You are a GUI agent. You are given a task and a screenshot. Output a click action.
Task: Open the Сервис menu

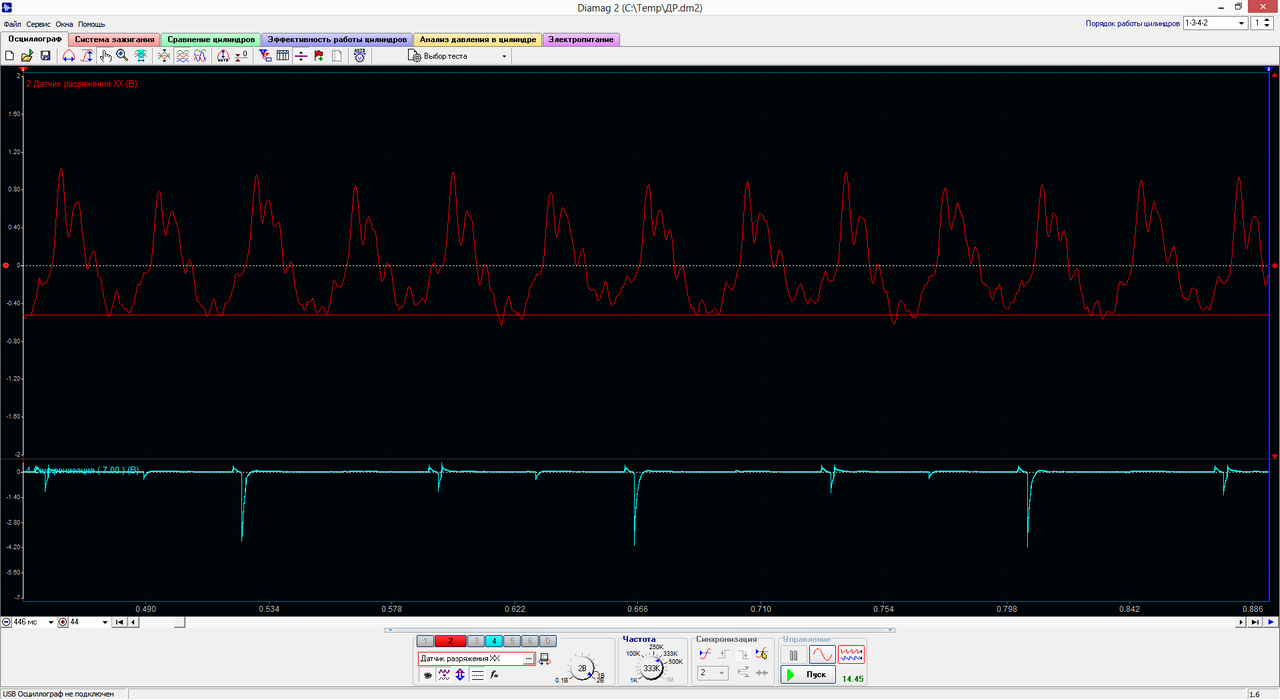click(39, 23)
